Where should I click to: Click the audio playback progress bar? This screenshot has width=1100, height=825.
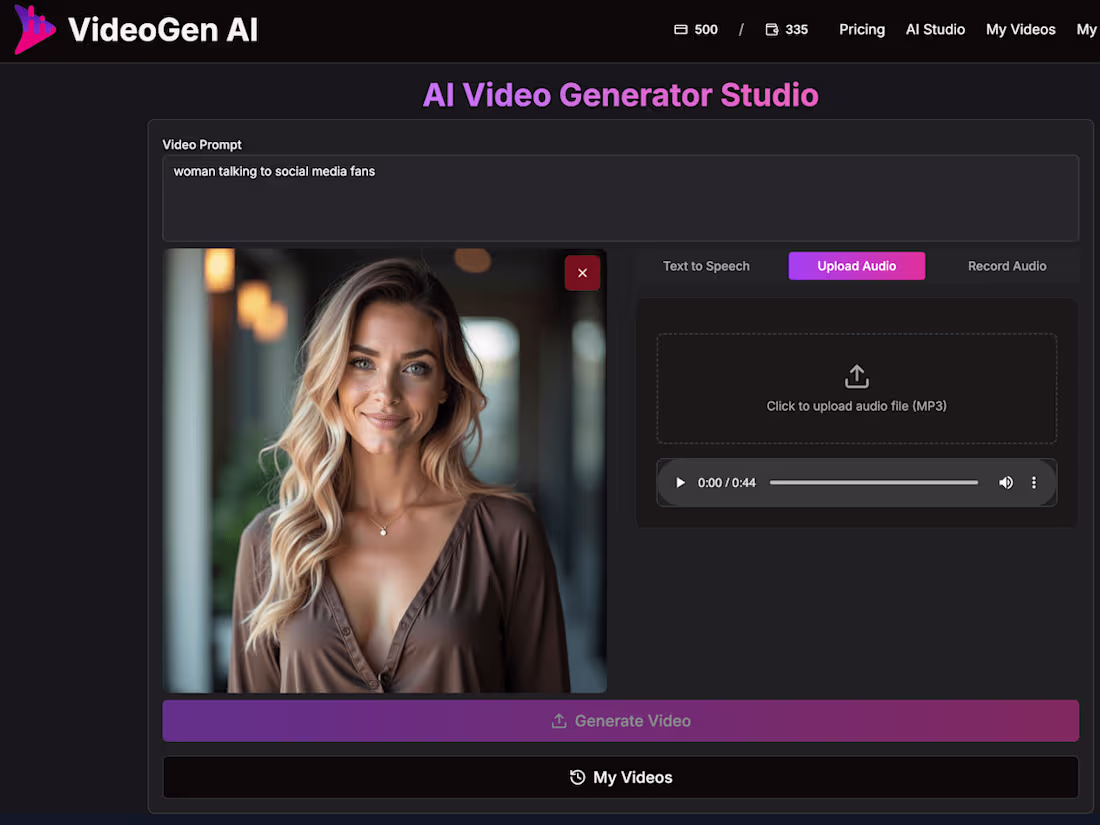pos(873,482)
